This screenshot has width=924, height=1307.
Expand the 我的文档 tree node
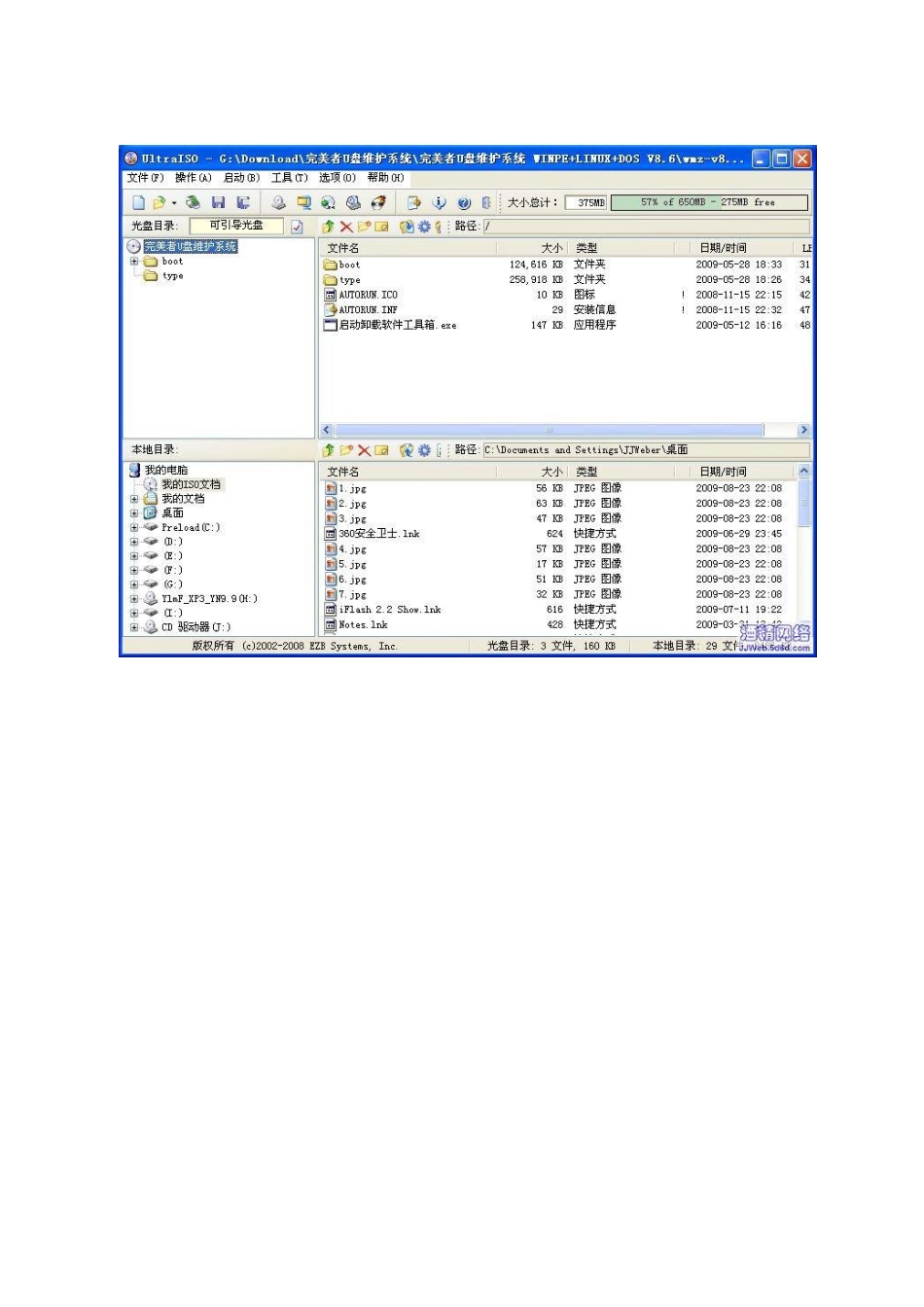134,499
